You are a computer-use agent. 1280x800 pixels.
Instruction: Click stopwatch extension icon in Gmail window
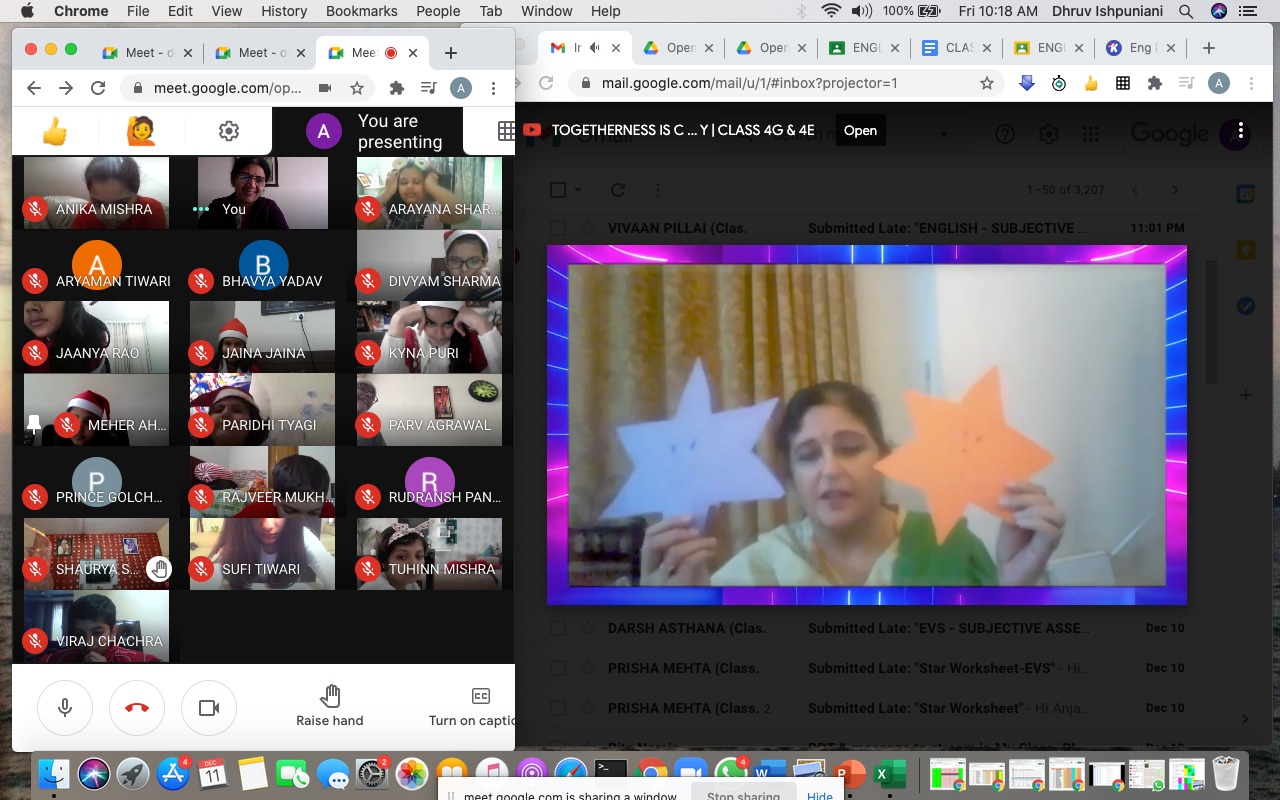(1059, 83)
